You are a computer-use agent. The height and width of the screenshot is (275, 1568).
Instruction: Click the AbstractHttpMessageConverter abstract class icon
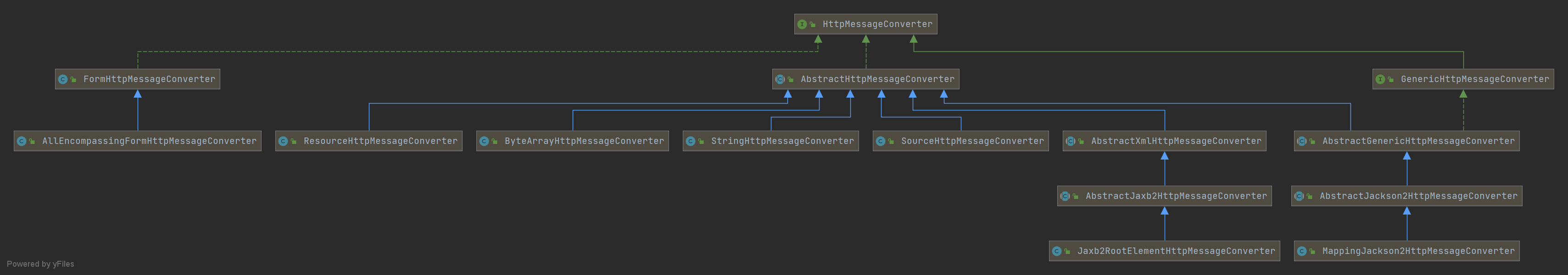[x=780, y=79]
